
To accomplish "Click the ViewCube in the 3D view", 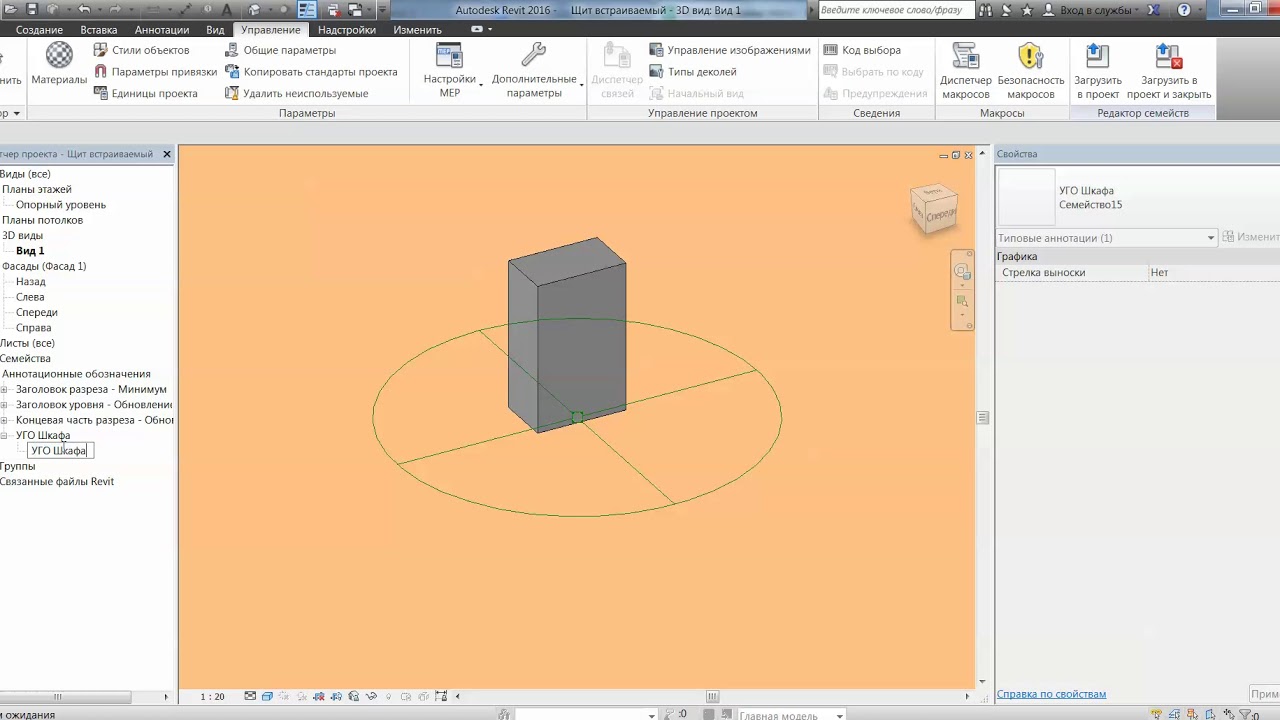I will click(934, 209).
